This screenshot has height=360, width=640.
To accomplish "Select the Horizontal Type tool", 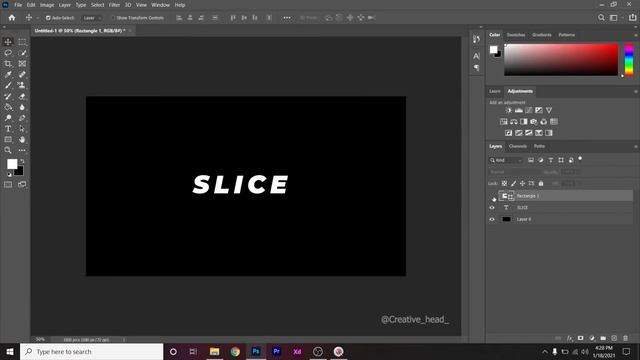I will 8,129.
